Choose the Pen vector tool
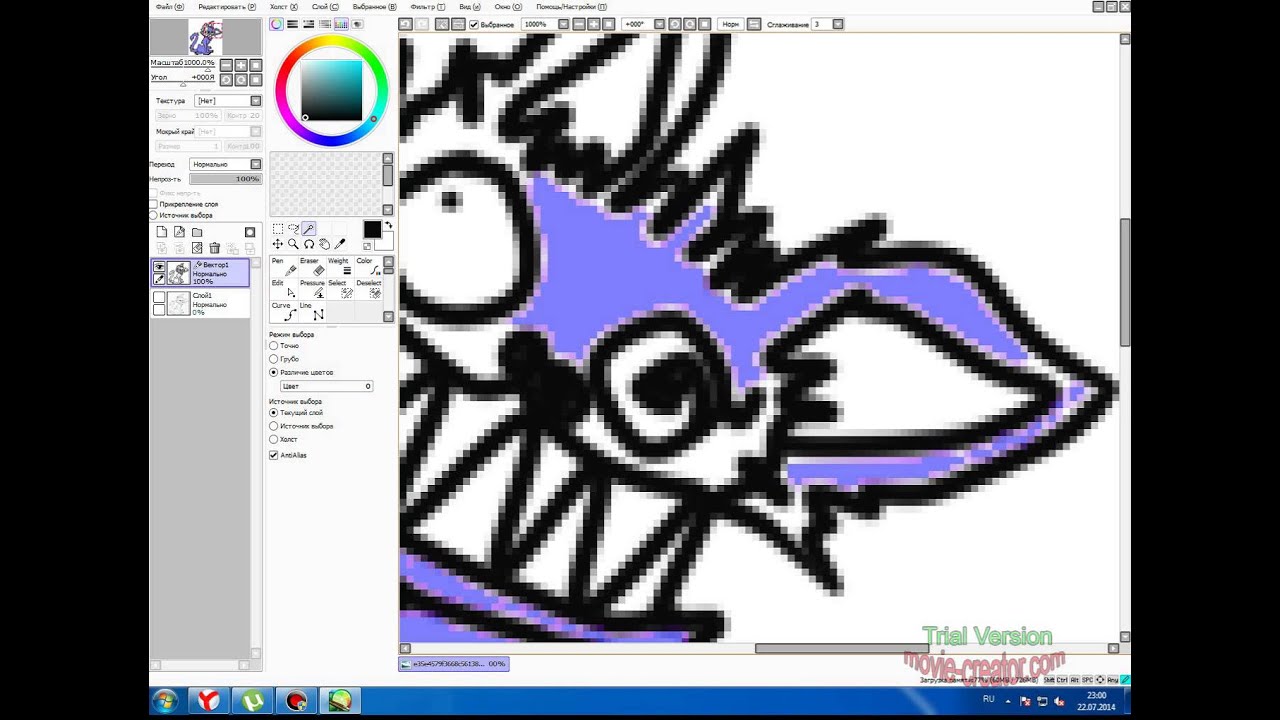Screen dimensions: 1280x720 point(284,266)
